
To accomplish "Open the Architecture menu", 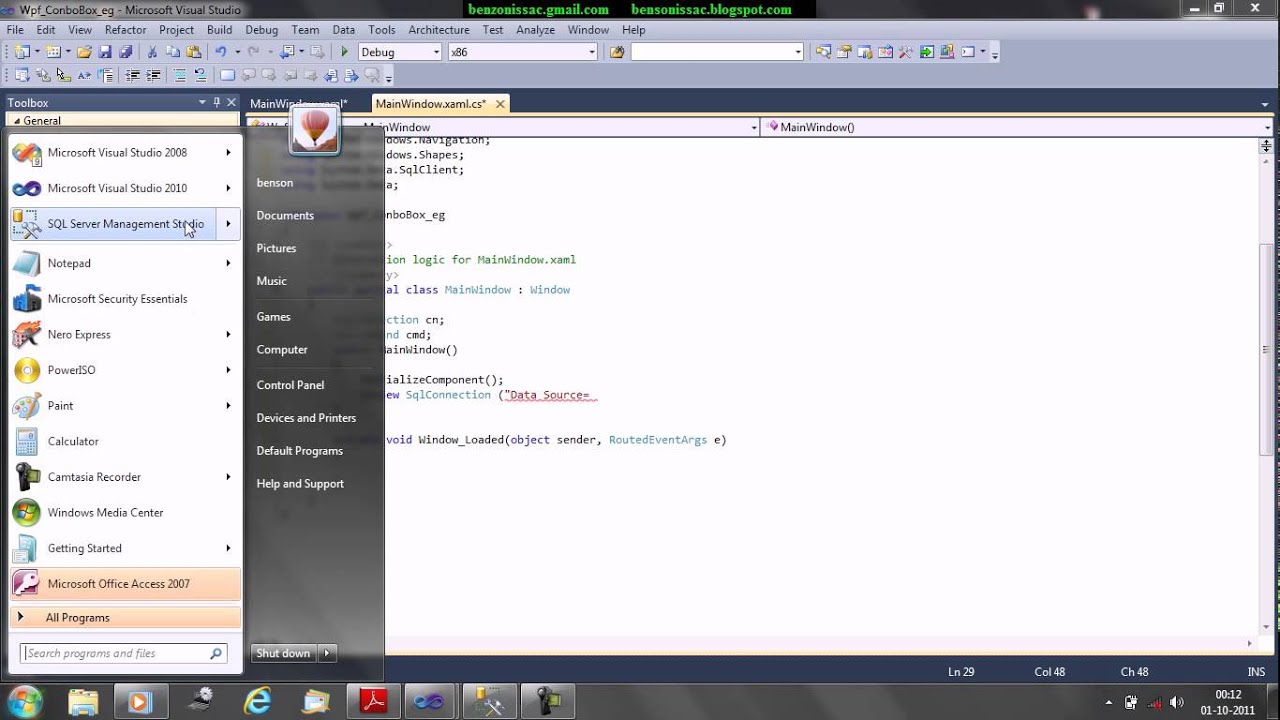I will point(439,30).
